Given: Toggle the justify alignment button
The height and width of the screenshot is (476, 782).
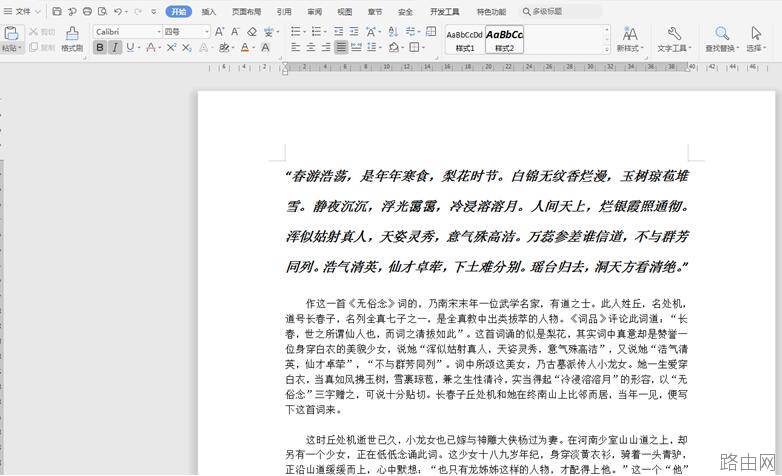Looking at the screenshot, I should point(341,47).
